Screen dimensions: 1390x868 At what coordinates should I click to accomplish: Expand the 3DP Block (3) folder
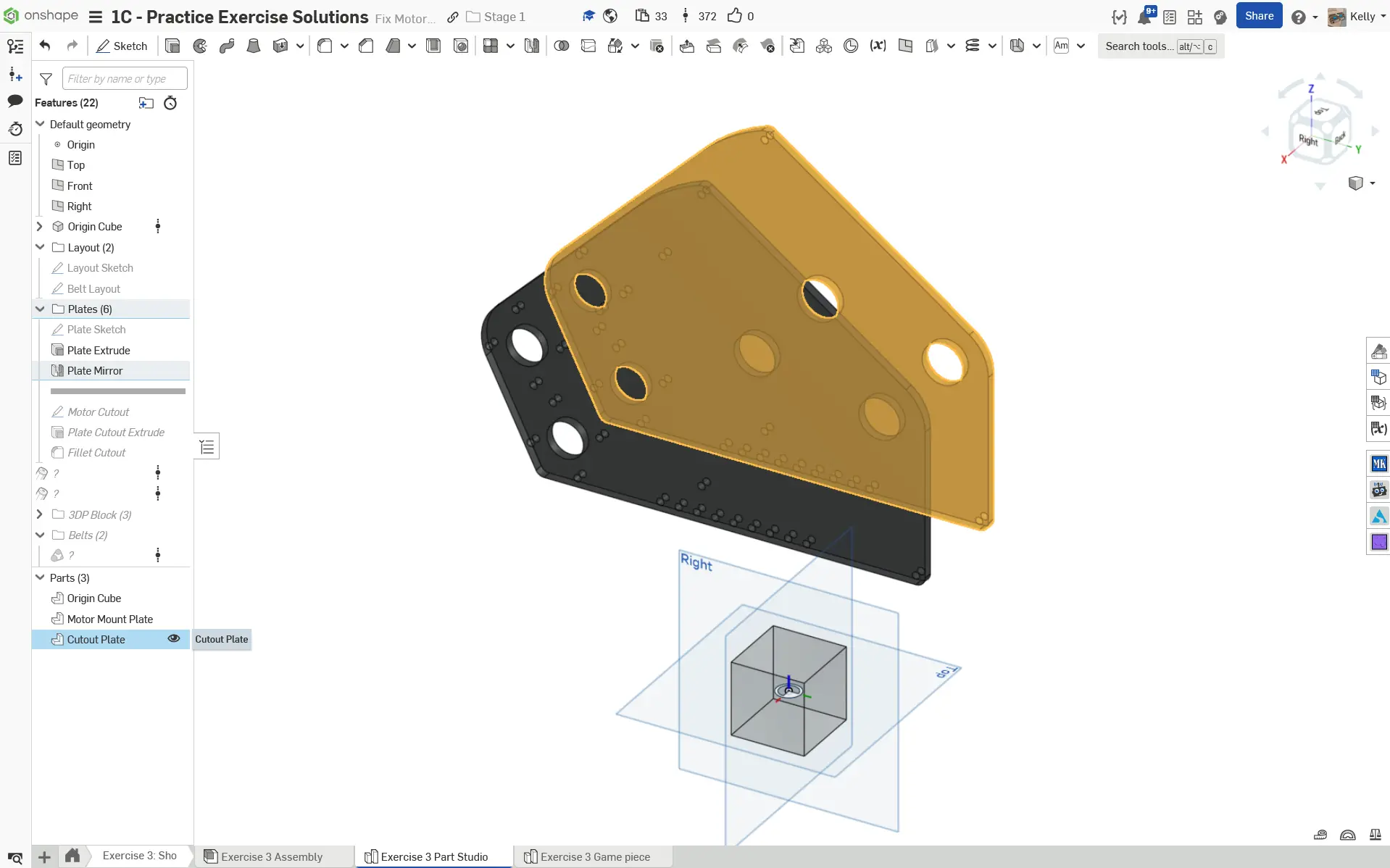41,514
